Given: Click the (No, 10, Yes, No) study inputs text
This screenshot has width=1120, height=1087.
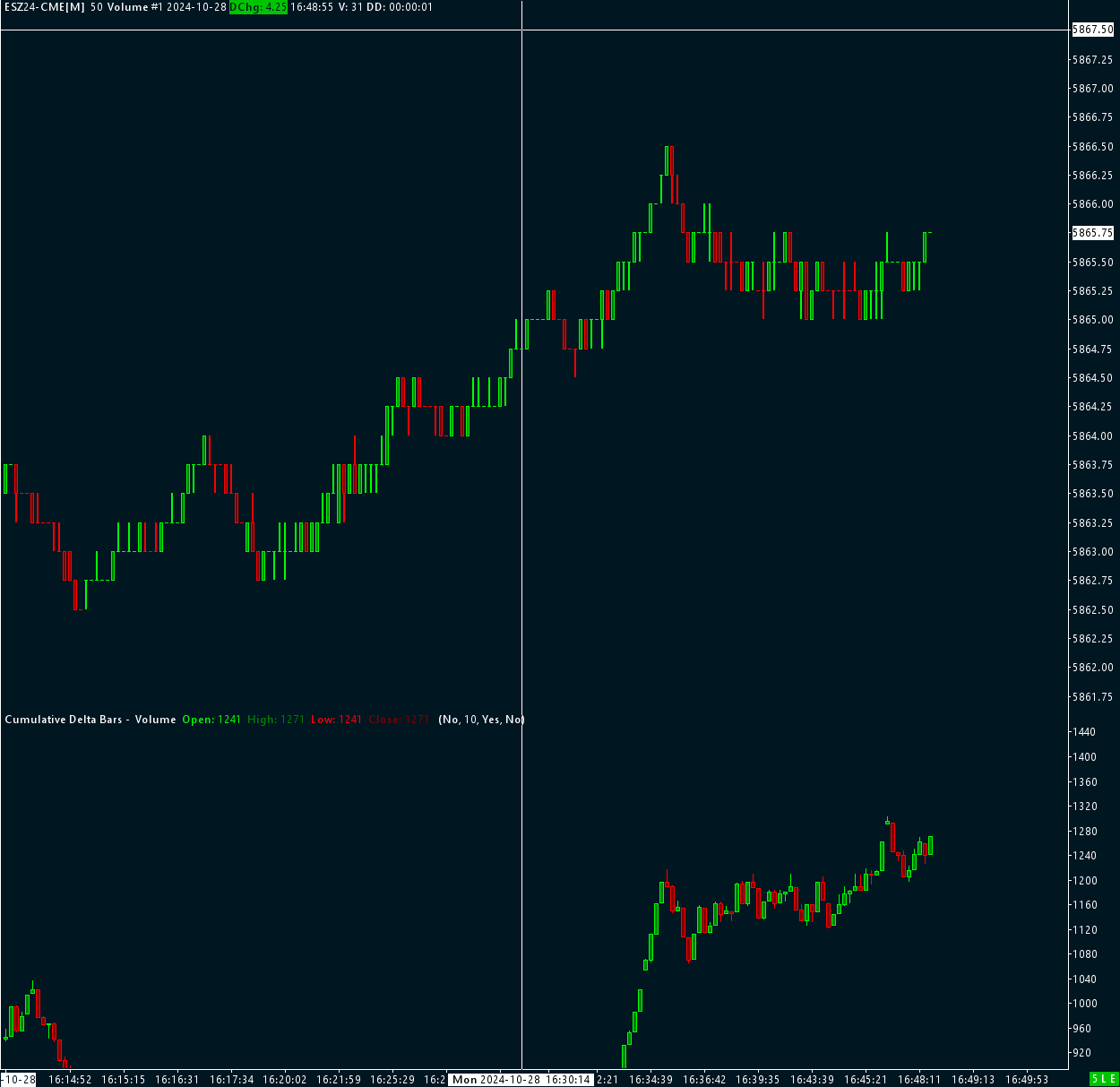Looking at the screenshot, I should (481, 720).
